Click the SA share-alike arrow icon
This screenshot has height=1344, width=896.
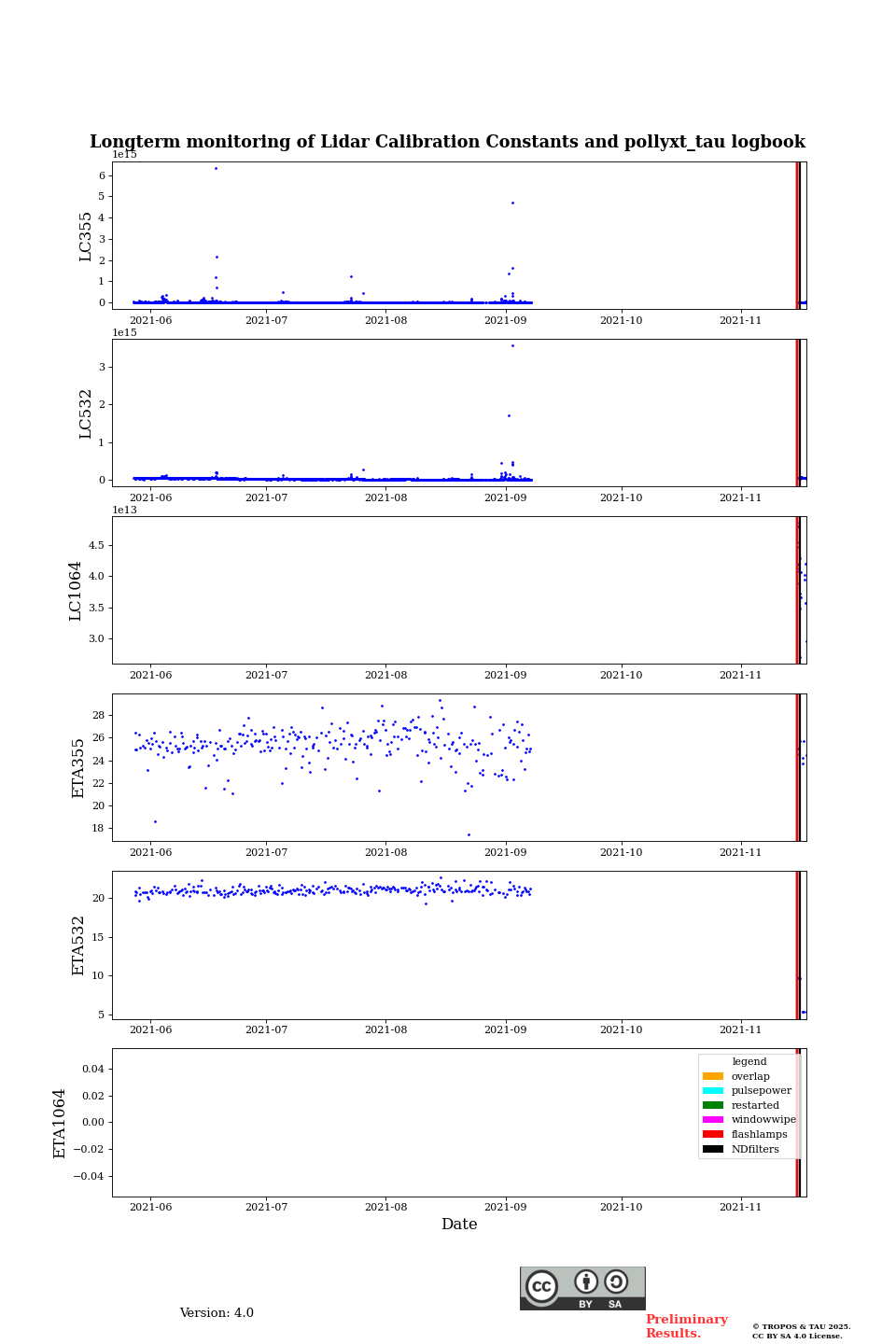[x=616, y=1281]
